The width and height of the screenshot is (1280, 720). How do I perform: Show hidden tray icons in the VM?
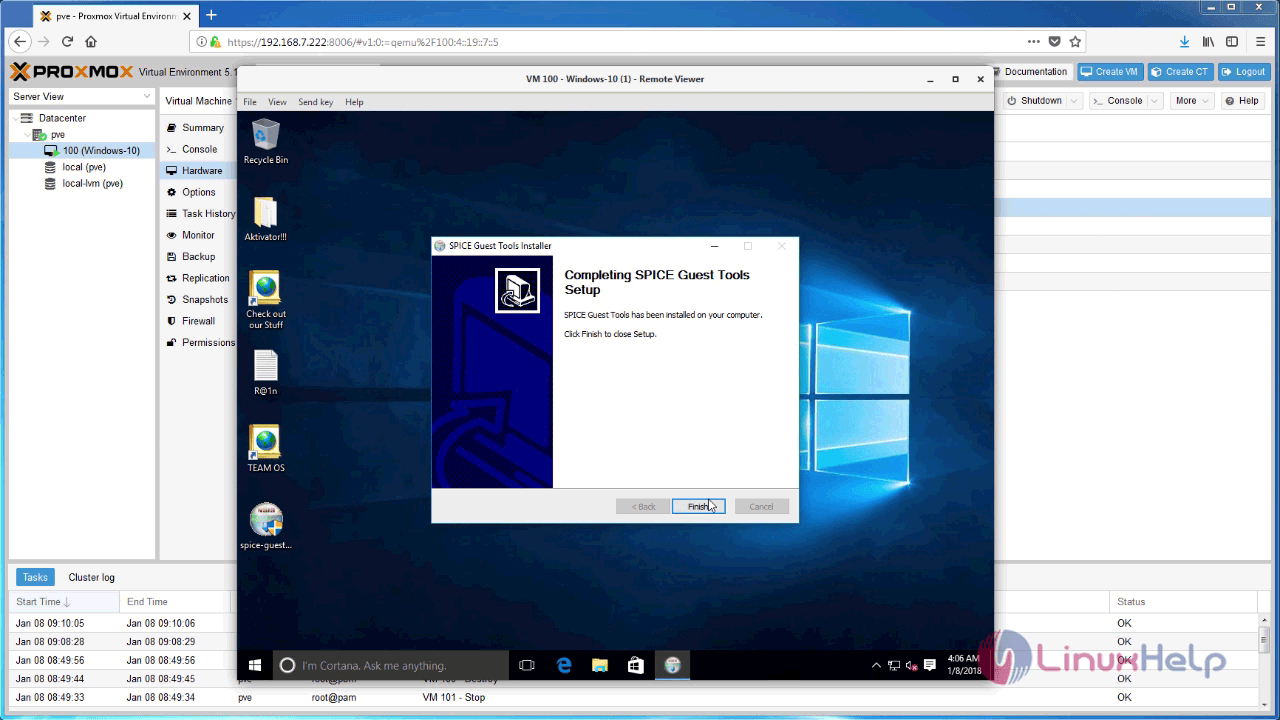[x=877, y=665]
